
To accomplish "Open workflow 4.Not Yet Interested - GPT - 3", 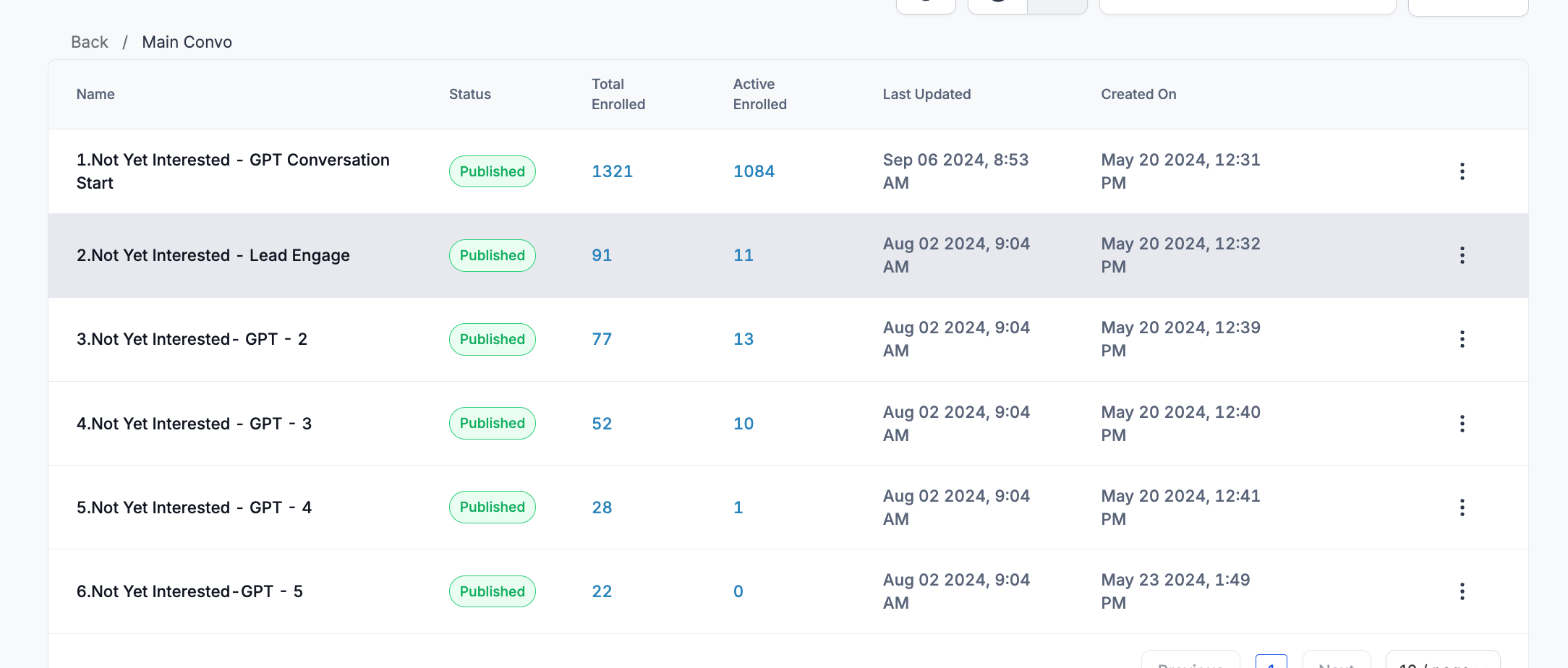I will [x=194, y=424].
